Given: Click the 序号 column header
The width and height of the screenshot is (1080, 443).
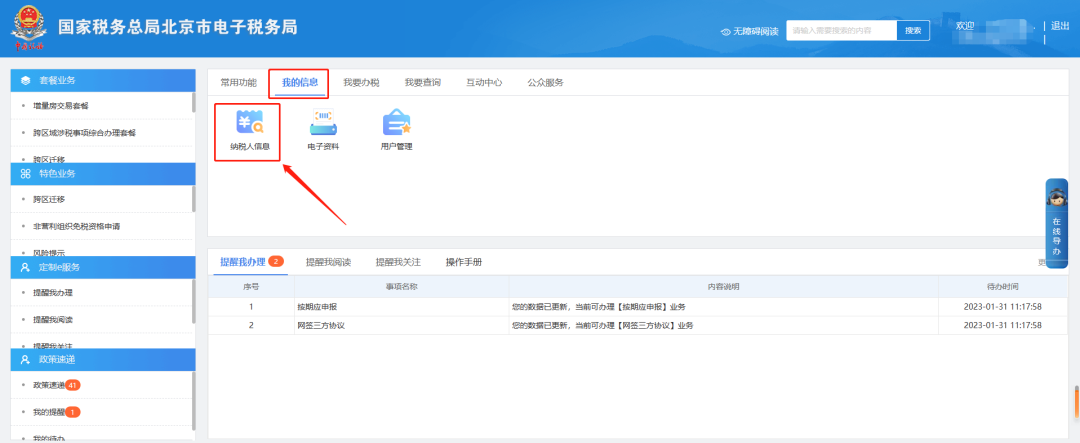Looking at the screenshot, I should click(251, 287).
